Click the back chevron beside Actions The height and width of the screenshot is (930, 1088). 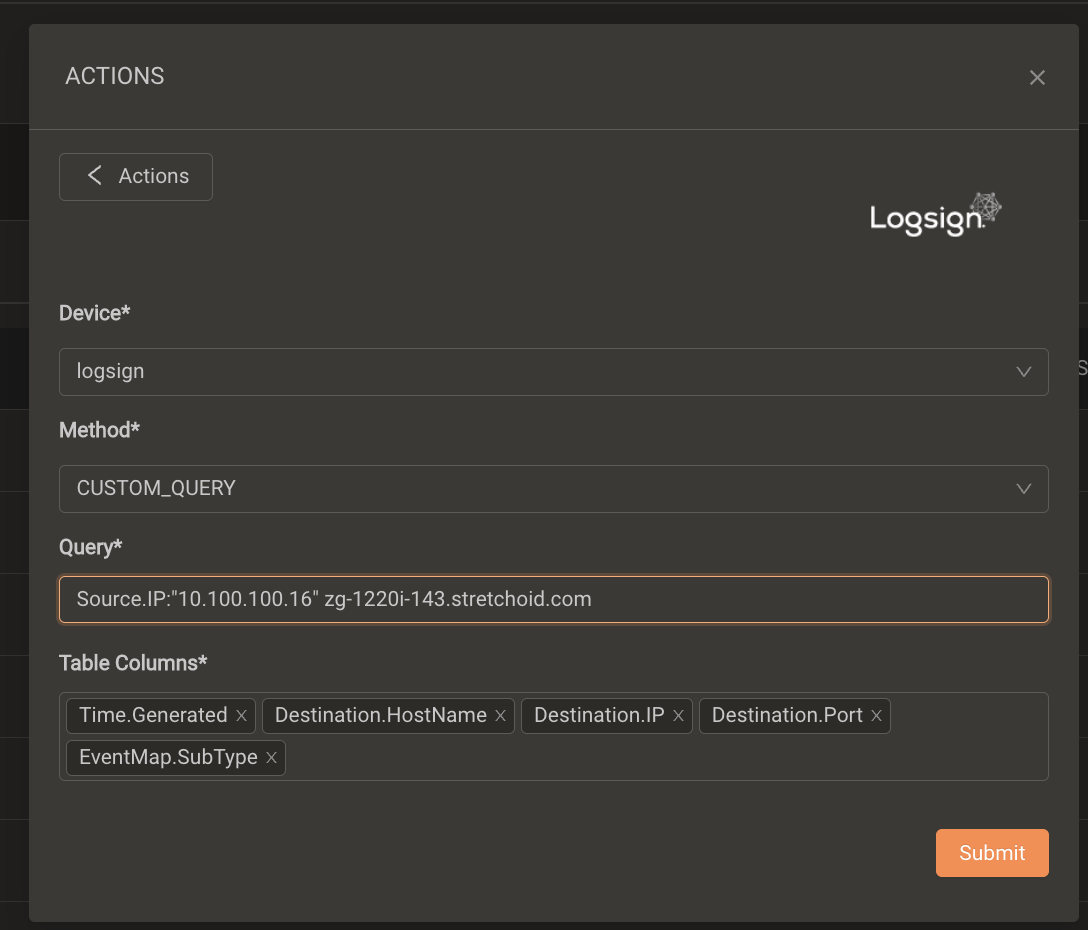95,175
